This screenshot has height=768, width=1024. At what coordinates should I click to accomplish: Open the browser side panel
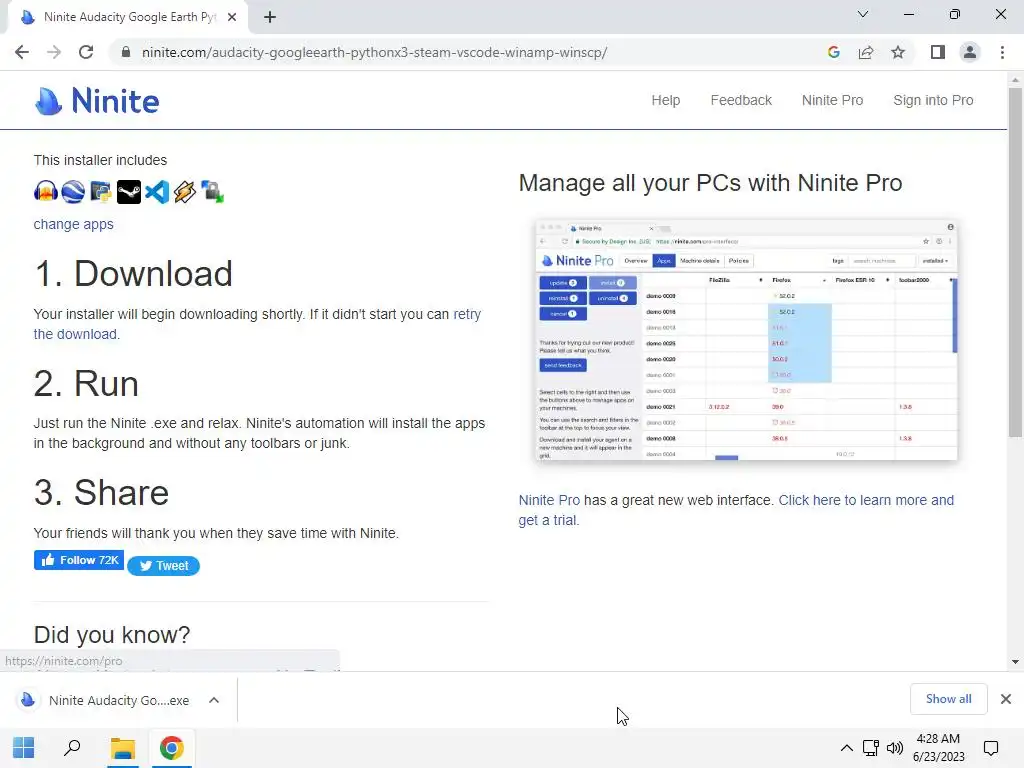point(938,52)
